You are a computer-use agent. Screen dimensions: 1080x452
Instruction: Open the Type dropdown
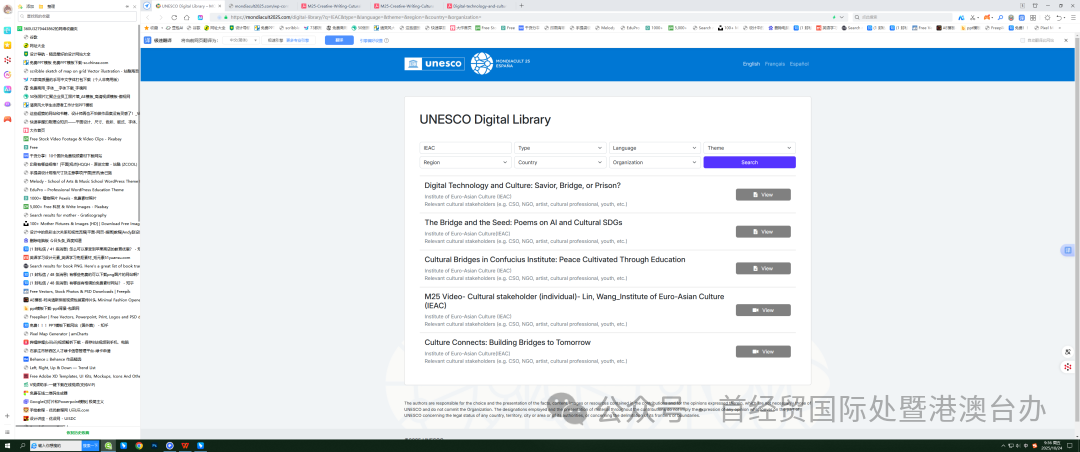tap(560, 147)
